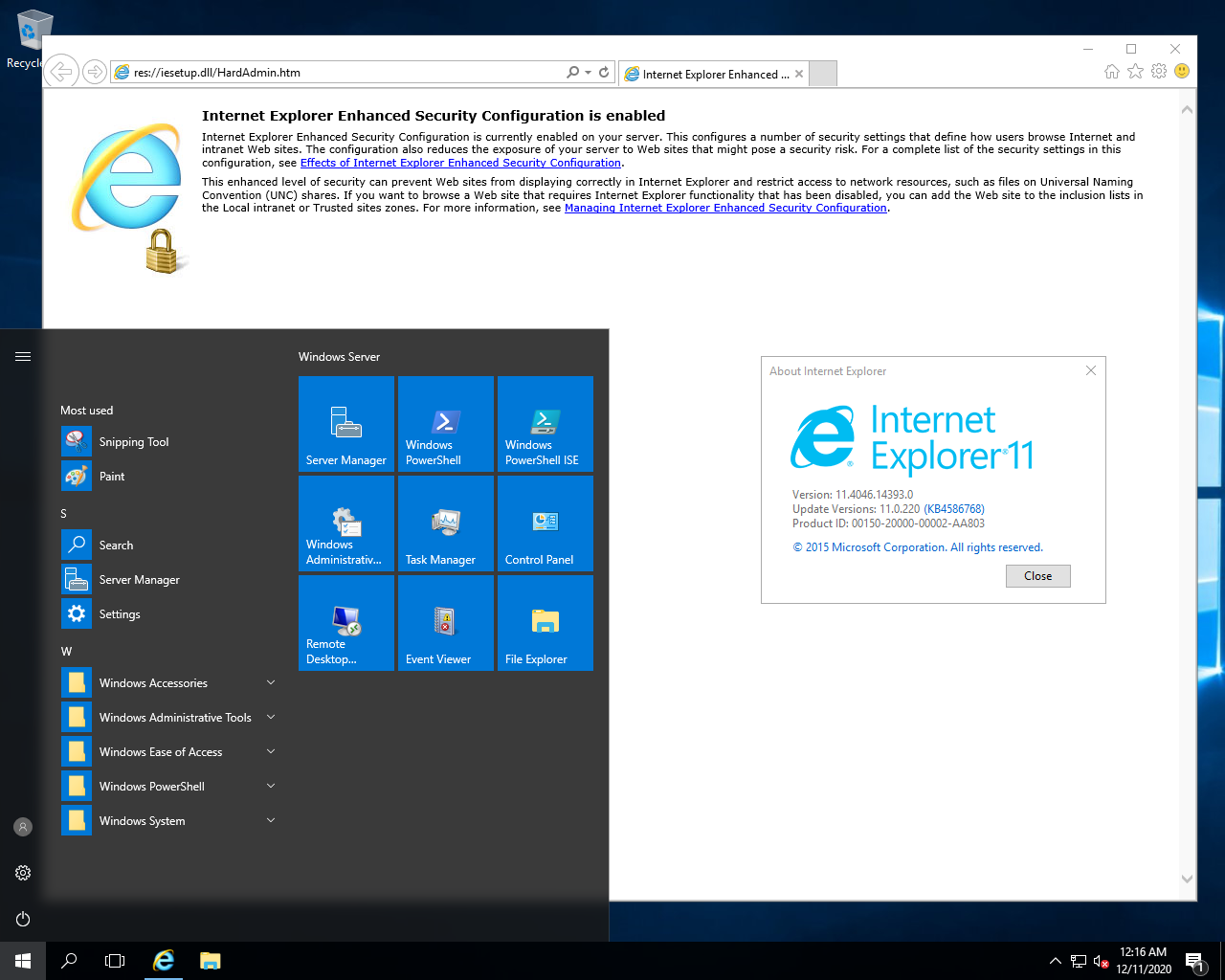Open IE Tools gear menu
Image resolution: width=1225 pixels, height=980 pixels.
tap(1159, 71)
